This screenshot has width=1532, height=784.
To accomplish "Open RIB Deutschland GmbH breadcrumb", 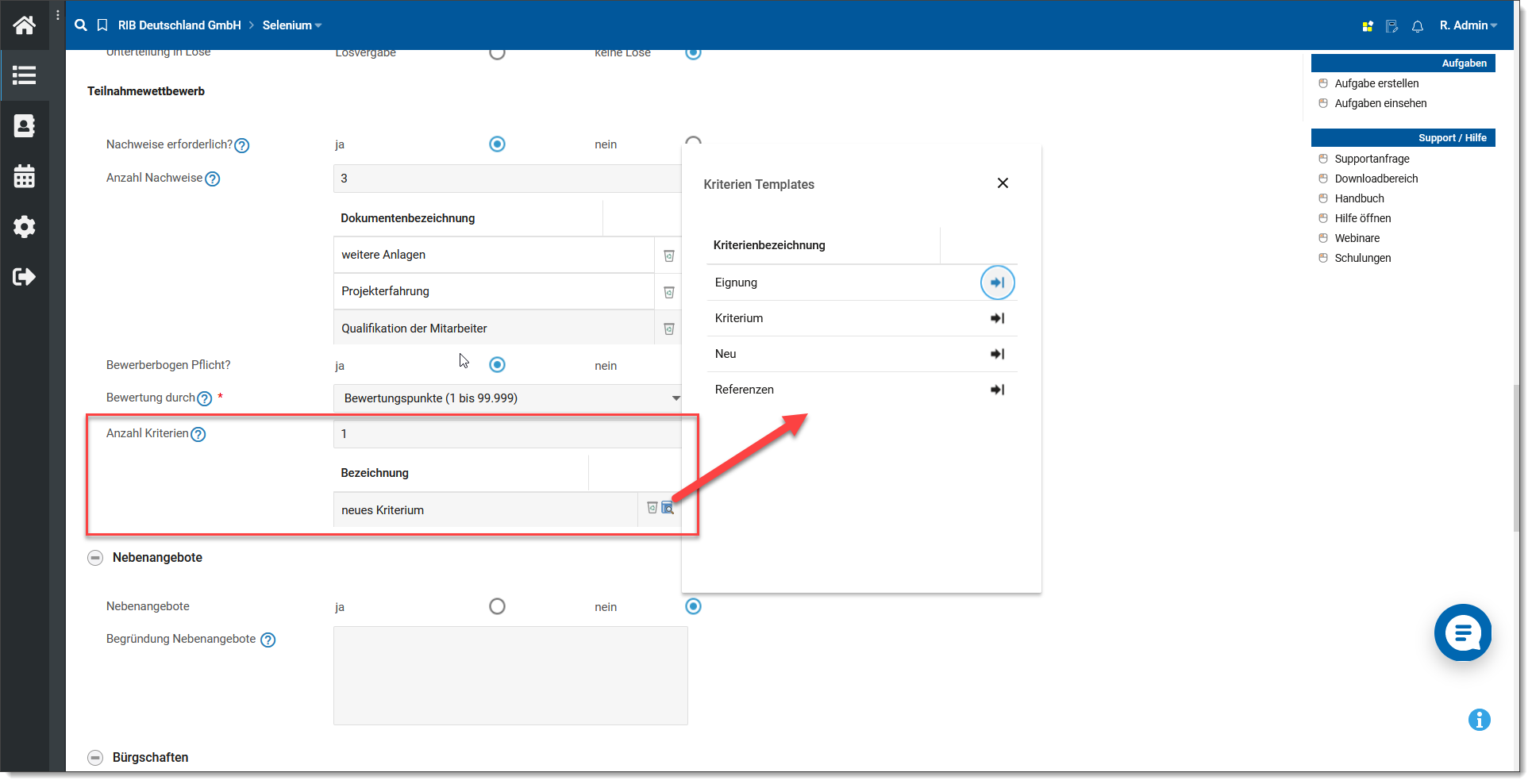I will click(x=179, y=25).
